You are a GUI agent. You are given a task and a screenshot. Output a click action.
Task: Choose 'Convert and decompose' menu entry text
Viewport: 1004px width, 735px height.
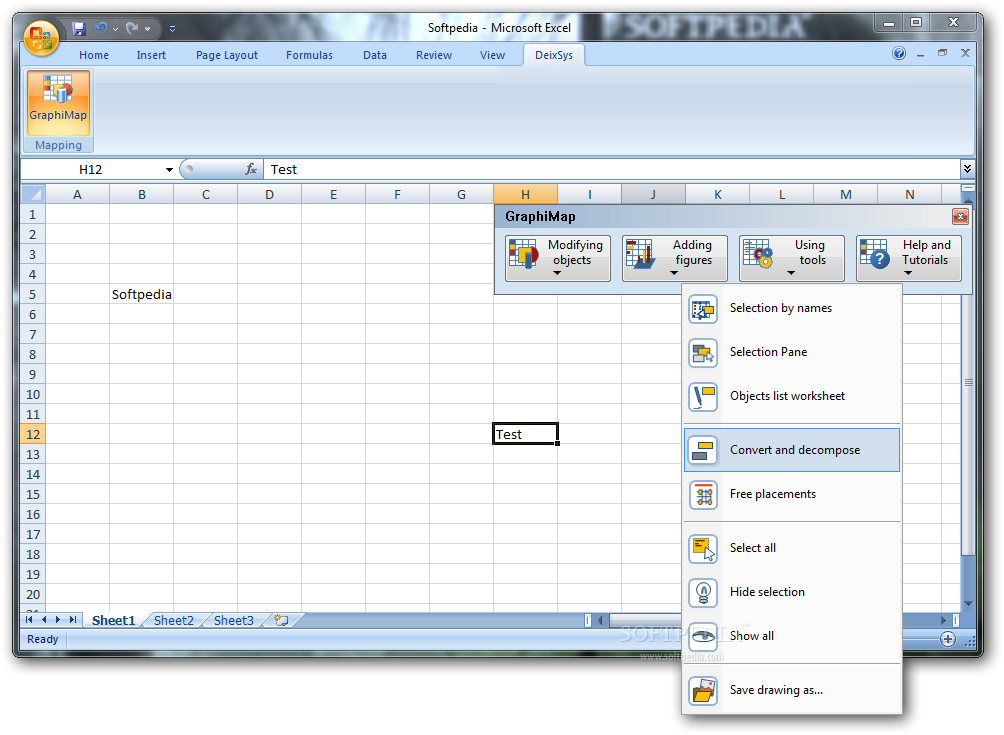coord(795,450)
